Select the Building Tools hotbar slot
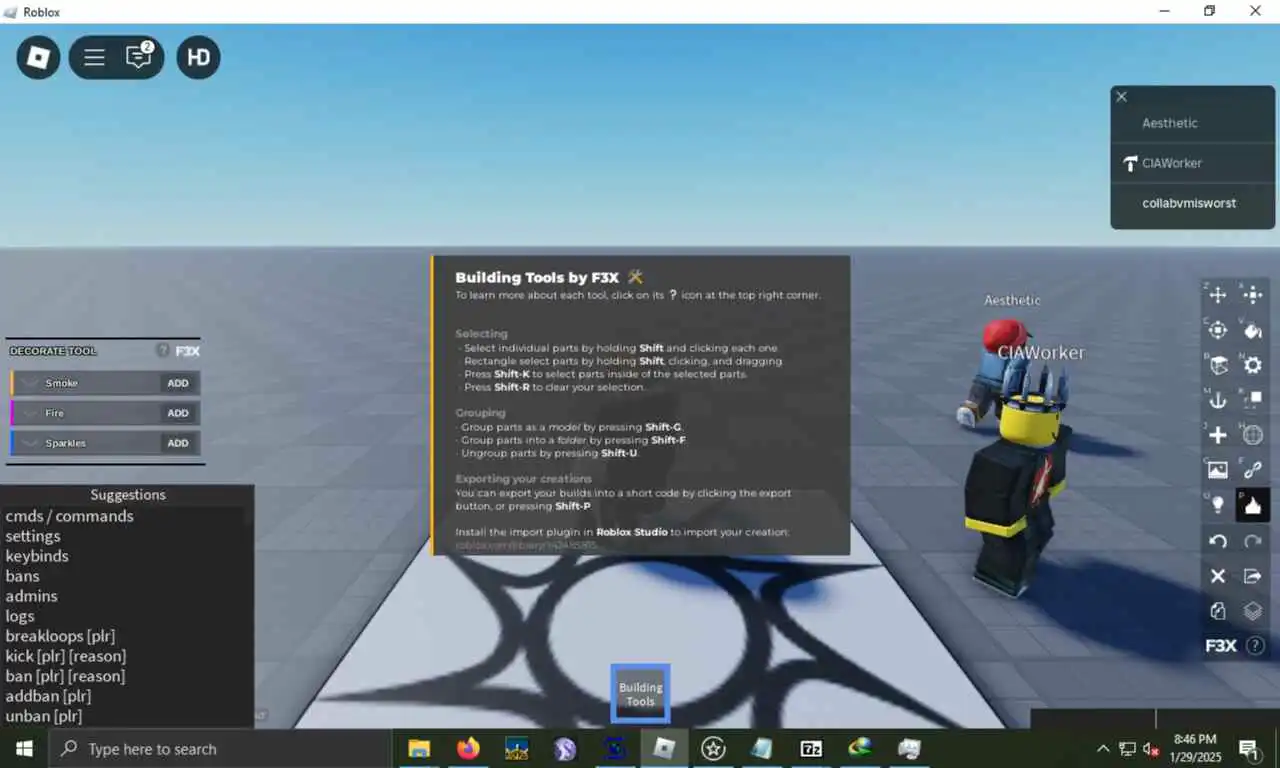Image resolution: width=1280 pixels, height=768 pixels. (x=640, y=693)
